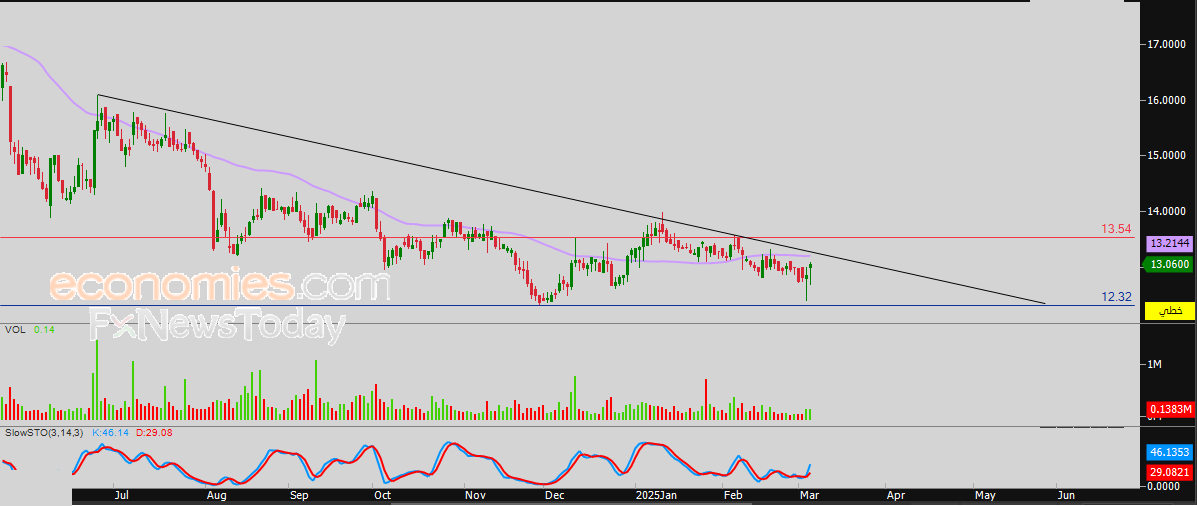Click the D:29.08 stochastic reading
1197x506 pixels.
pos(153,433)
